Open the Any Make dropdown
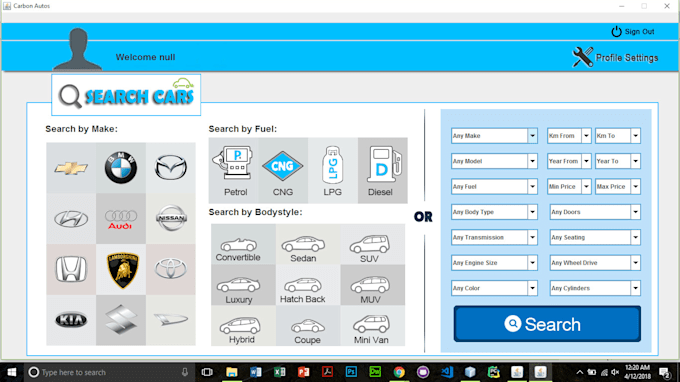The height and width of the screenshot is (382, 680). 494,136
